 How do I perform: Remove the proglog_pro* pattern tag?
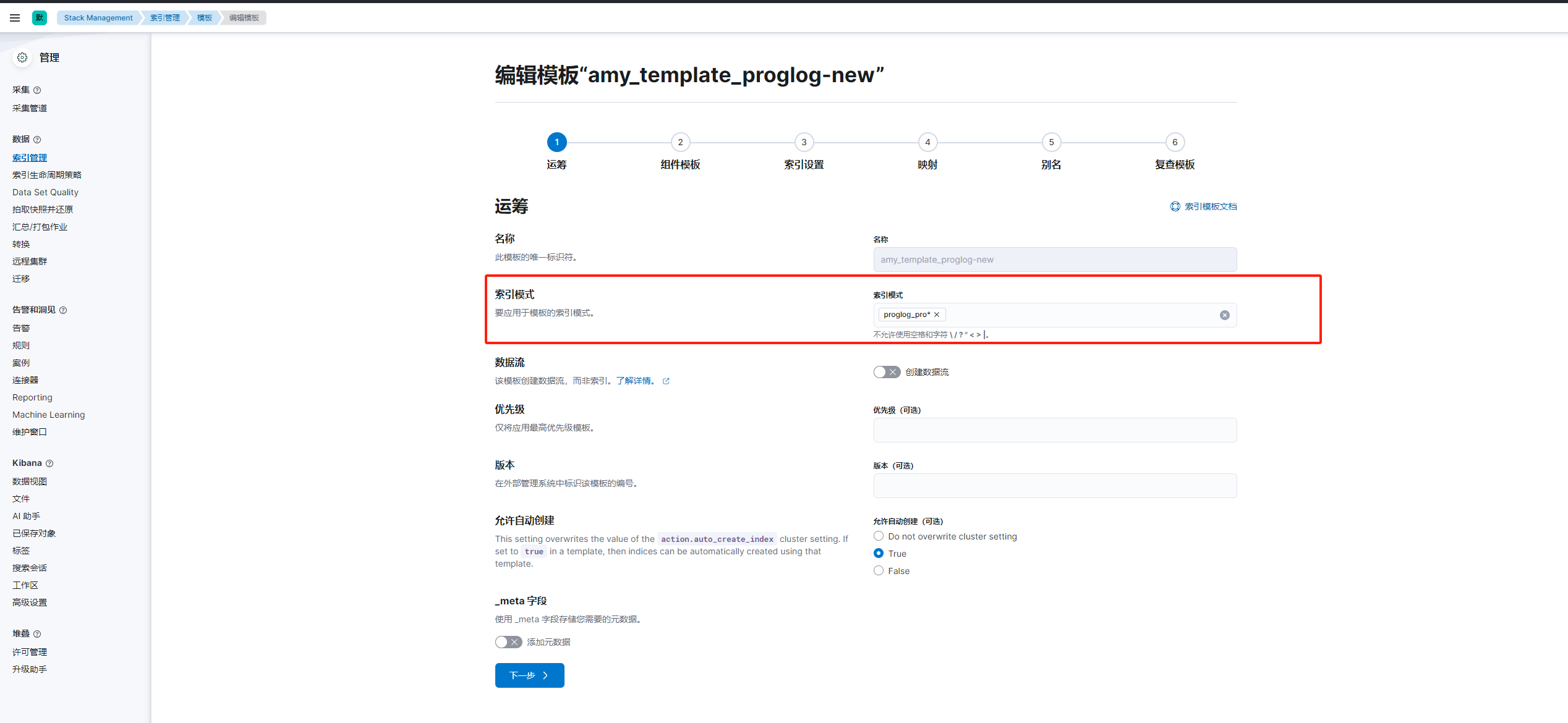click(937, 315)
